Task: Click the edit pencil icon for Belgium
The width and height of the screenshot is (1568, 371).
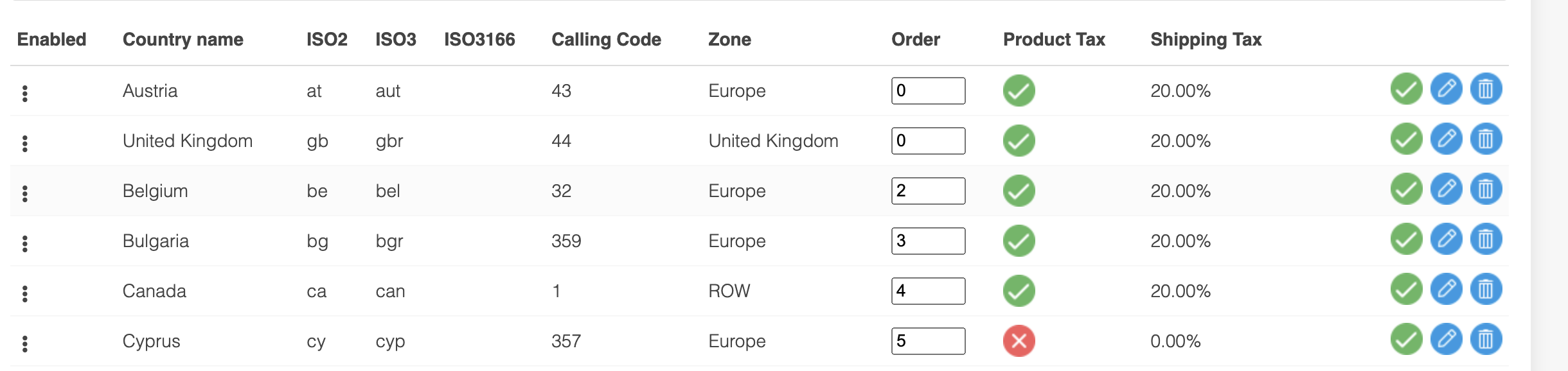Action: (1446, 189)
